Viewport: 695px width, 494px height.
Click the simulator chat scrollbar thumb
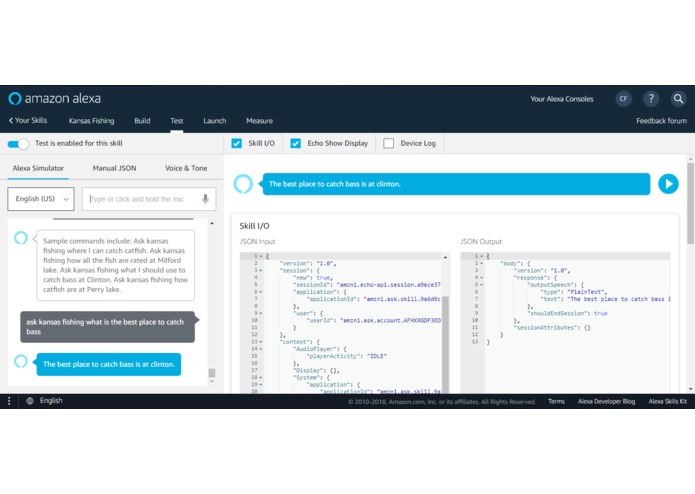pyautogui.click(x=212, y=373)
